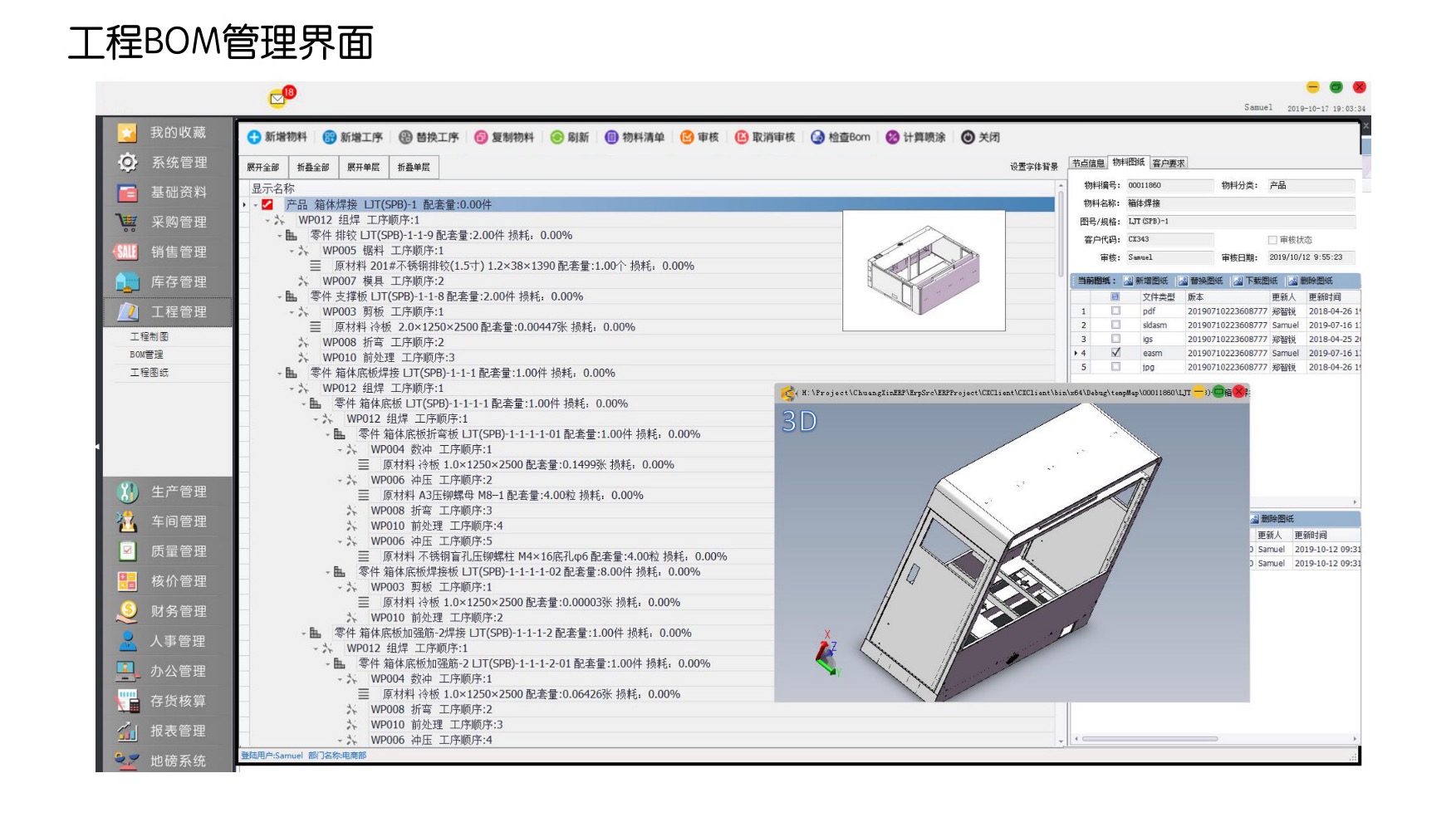Collapse the 产品 箱体焊接 root tree node
Image resolution: width=1456 pixels, height=827 pixels.
coord(255,205)
